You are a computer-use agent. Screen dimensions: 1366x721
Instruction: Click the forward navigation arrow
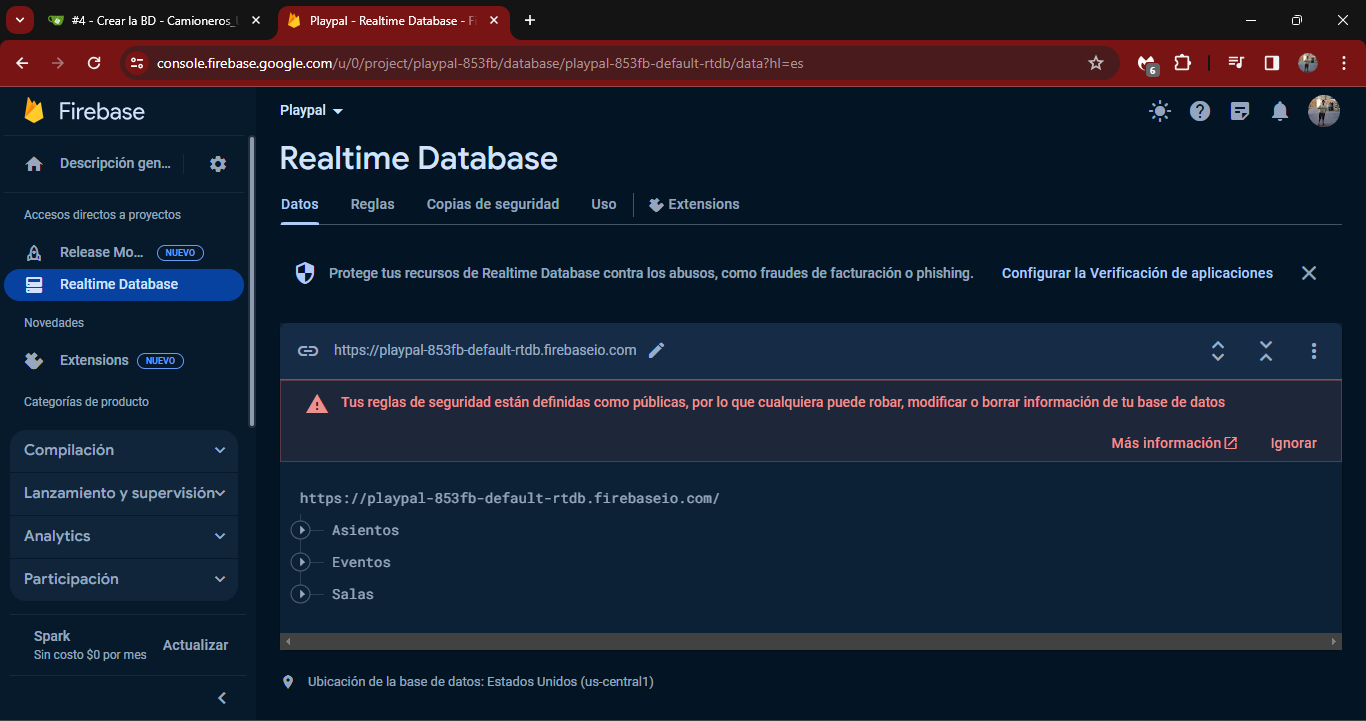[x=58, y=63]
